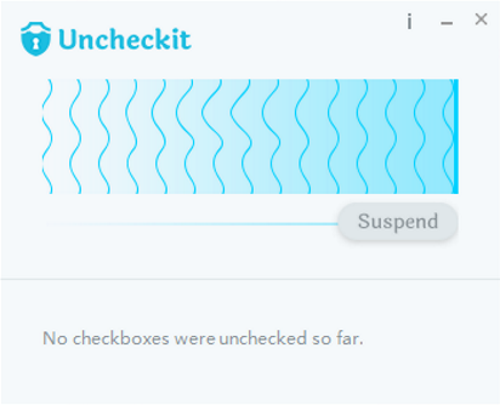The height and width of the screenshot is (405, 500).
Task: Click the thin progress line beside Suspend
Action: point(192,224)
